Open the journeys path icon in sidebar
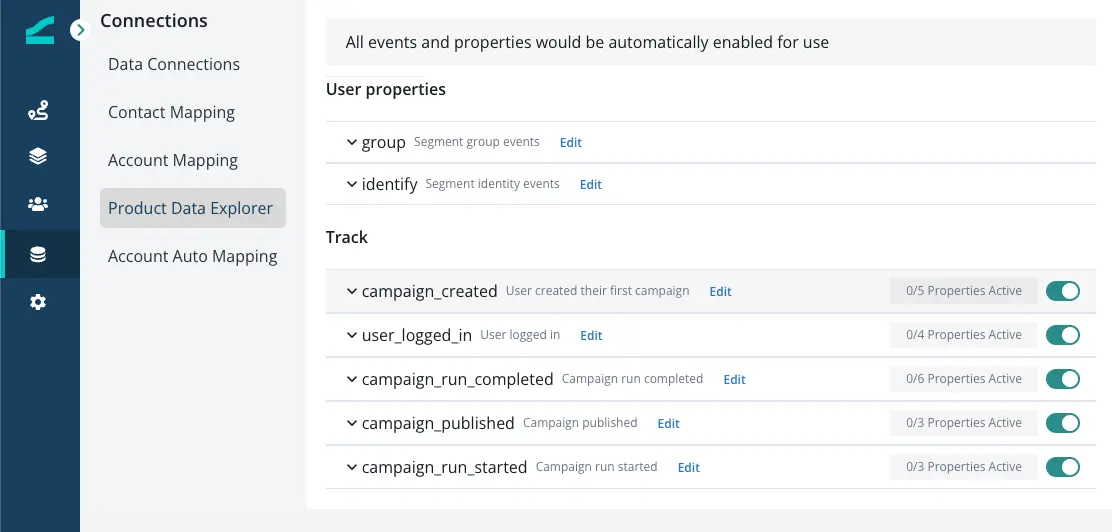Screen dimensions: 1112x532 pos(38,111)
